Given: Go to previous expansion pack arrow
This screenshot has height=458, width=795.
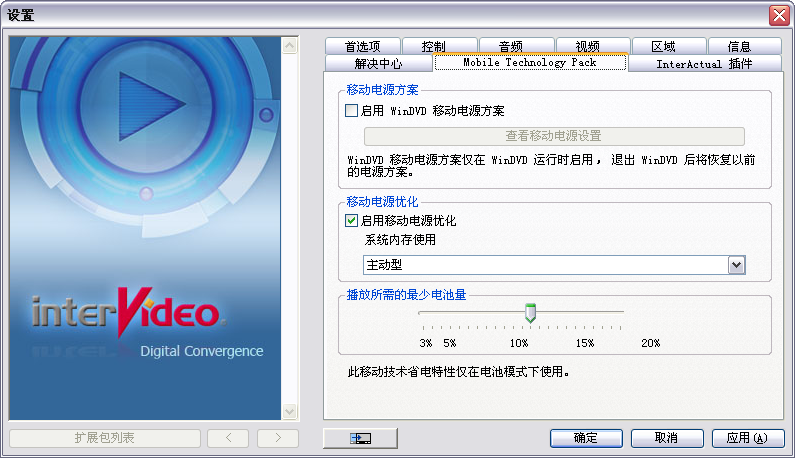Looking at the screenshot, I should pos(228,438).
